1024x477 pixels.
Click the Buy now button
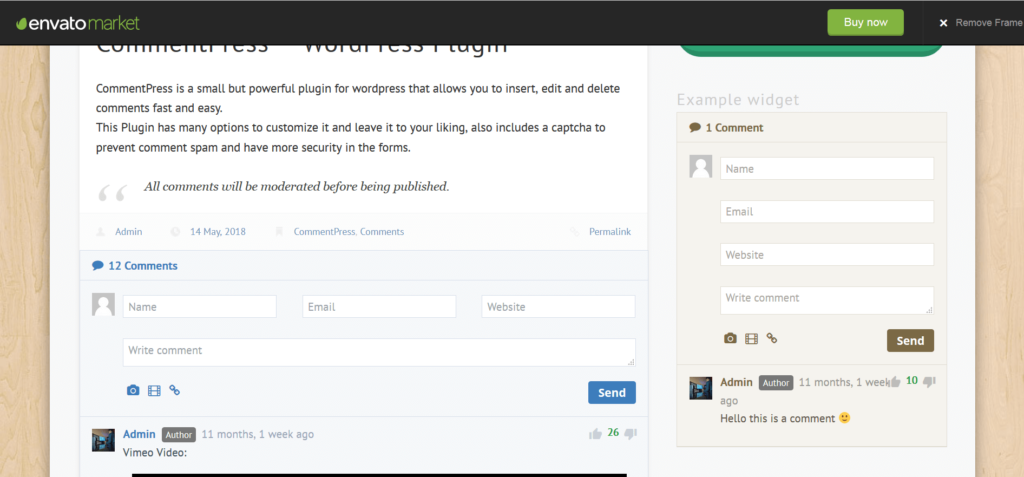pos(865,22)
